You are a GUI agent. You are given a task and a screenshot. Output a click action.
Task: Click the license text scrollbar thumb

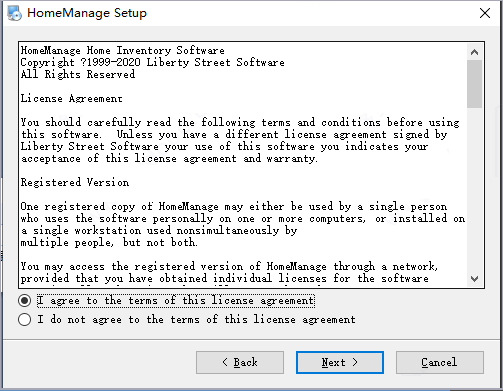[474, 84]
